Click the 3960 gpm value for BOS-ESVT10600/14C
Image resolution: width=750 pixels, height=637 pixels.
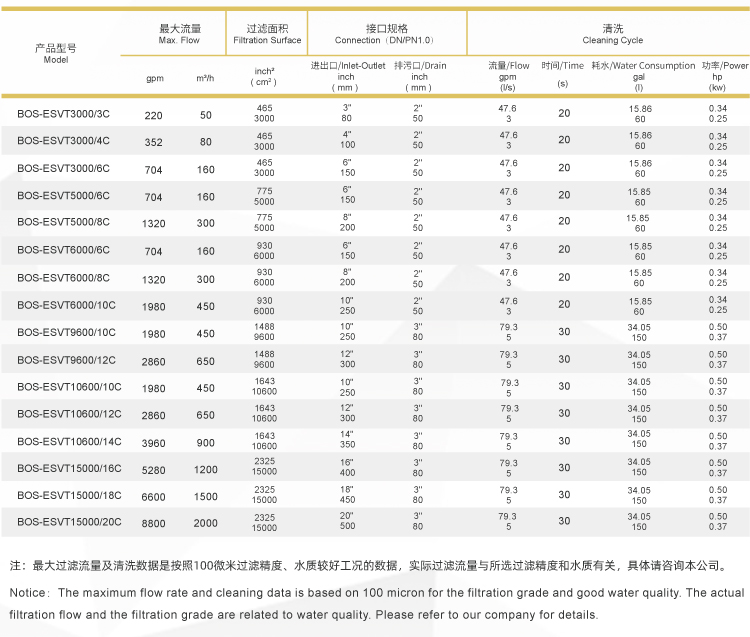[x=154, y=443]
